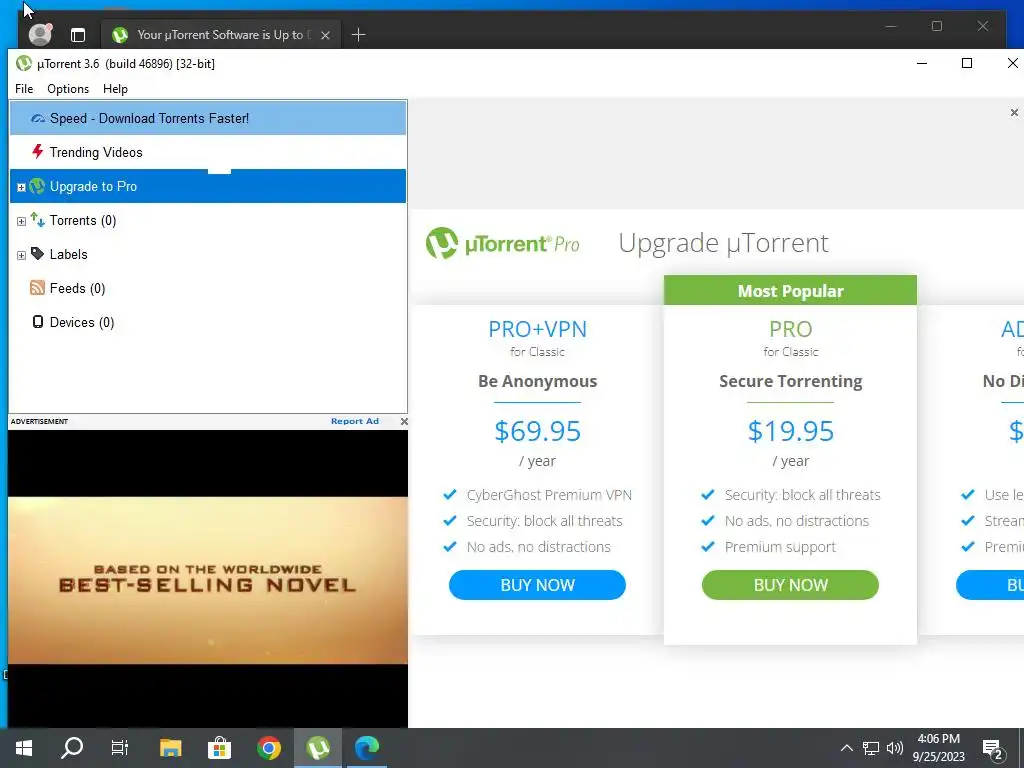Viewport: 1024px width, 768px height.
Task: Expand the Upgrade to Pro tree node
Action: [x=21, y=187]
